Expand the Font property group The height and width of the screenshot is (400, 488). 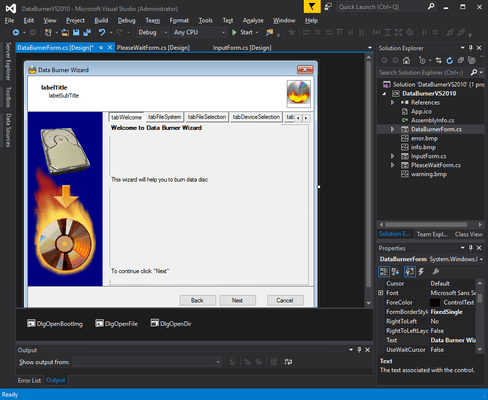(x=381, y=293)
